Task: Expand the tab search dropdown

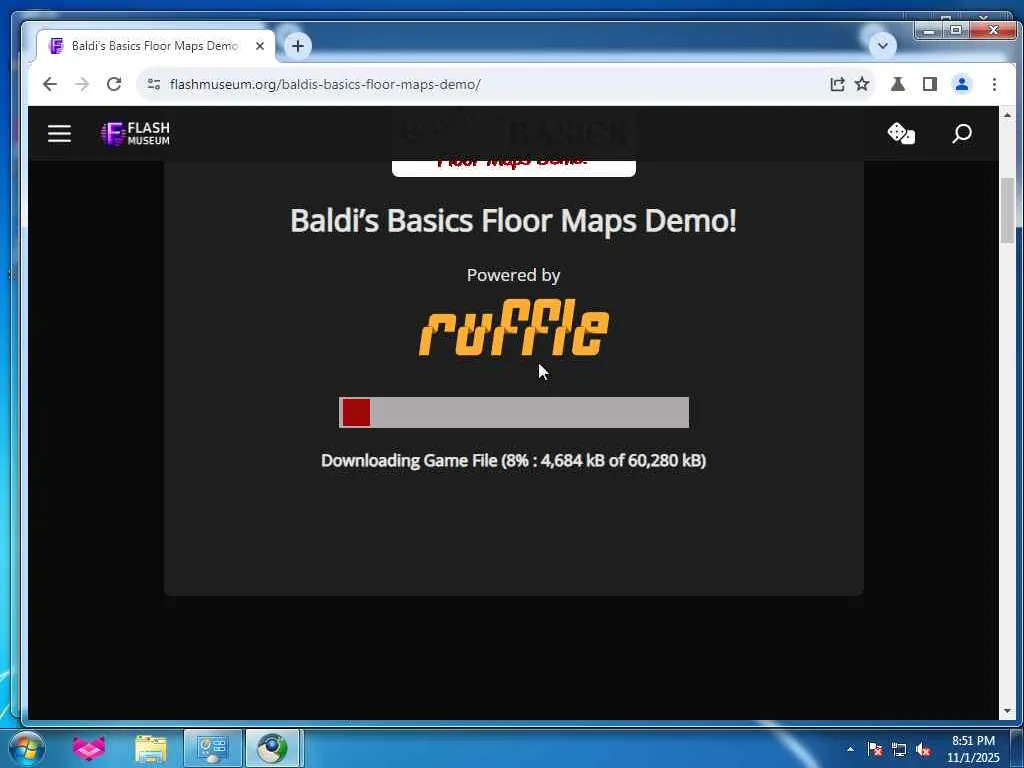Action: click(883, 46)
